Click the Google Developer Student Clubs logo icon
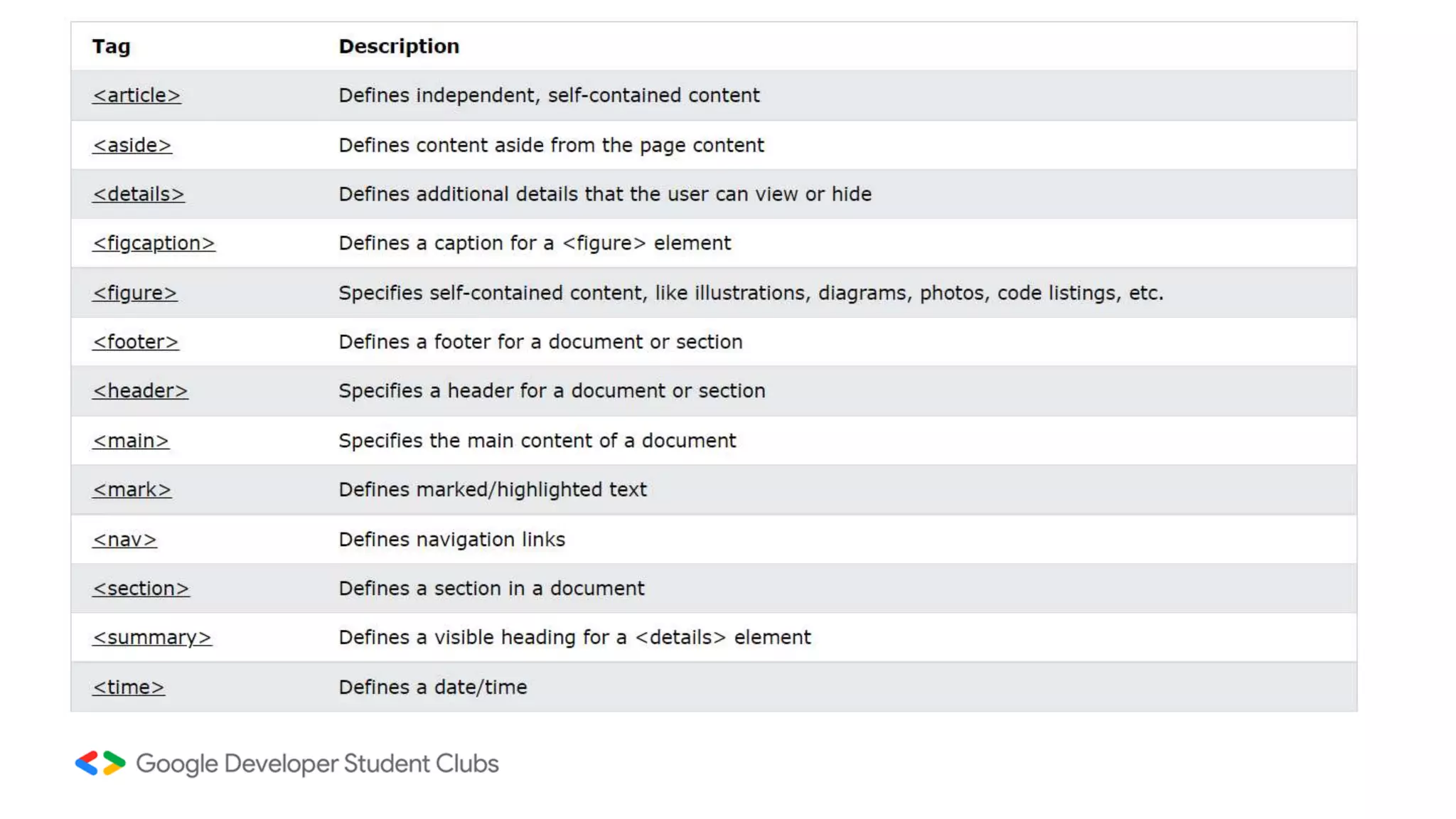The height and width of the screenshot is (819, 1456). click(100, 764)
